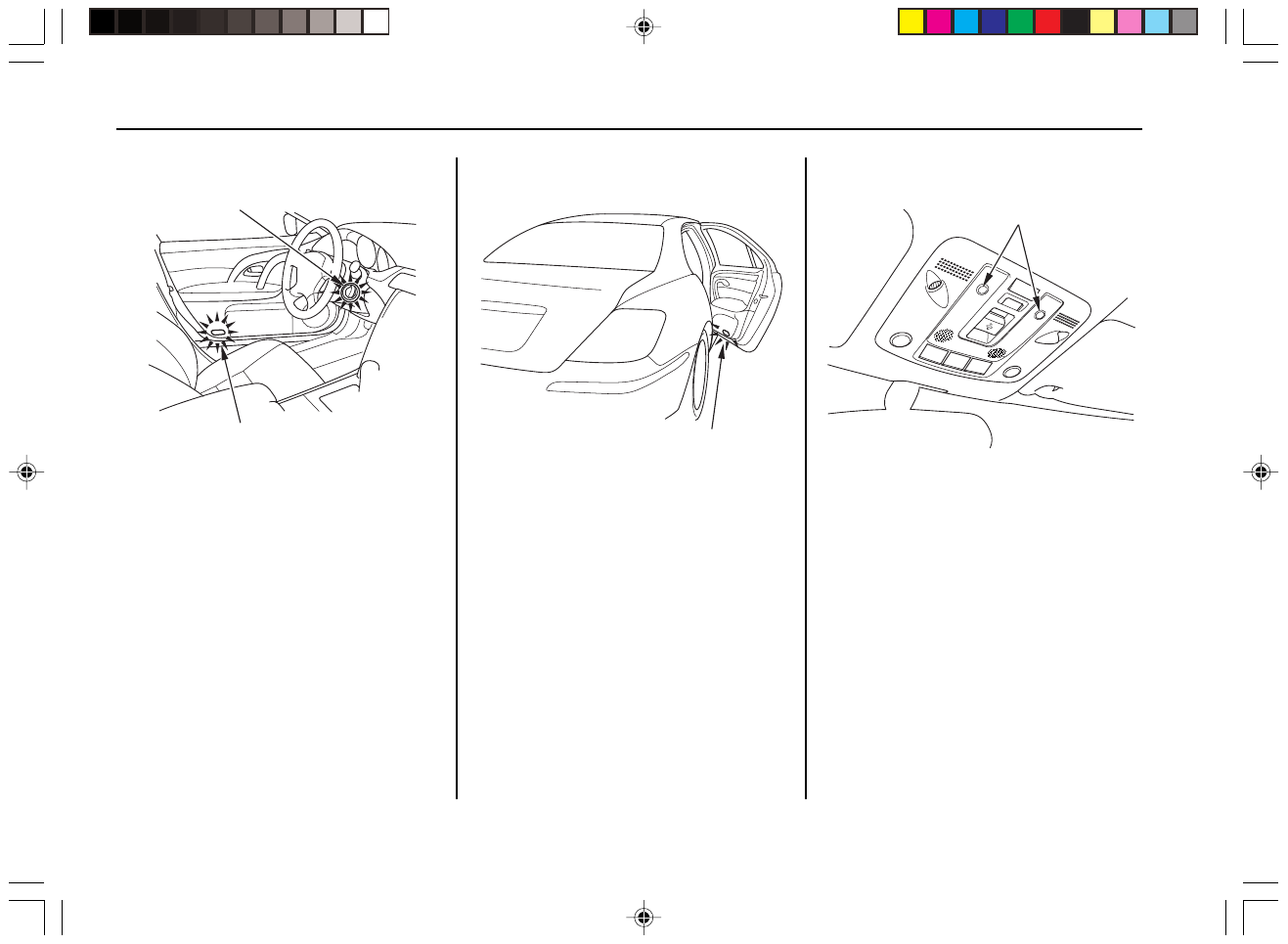1288x944 pixels.
Task: Select the yellow color swatch
Action: (911, 22)
